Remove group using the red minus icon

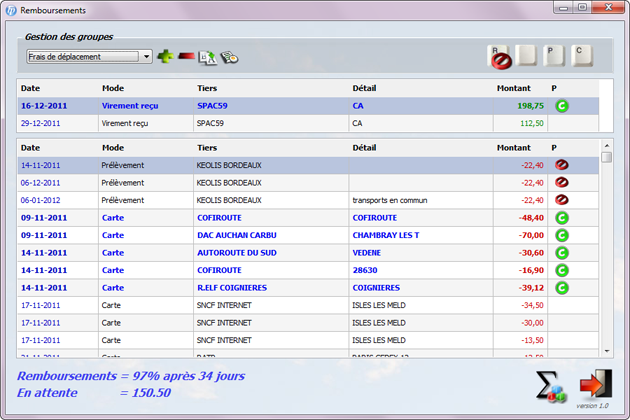tap(186, 56)
